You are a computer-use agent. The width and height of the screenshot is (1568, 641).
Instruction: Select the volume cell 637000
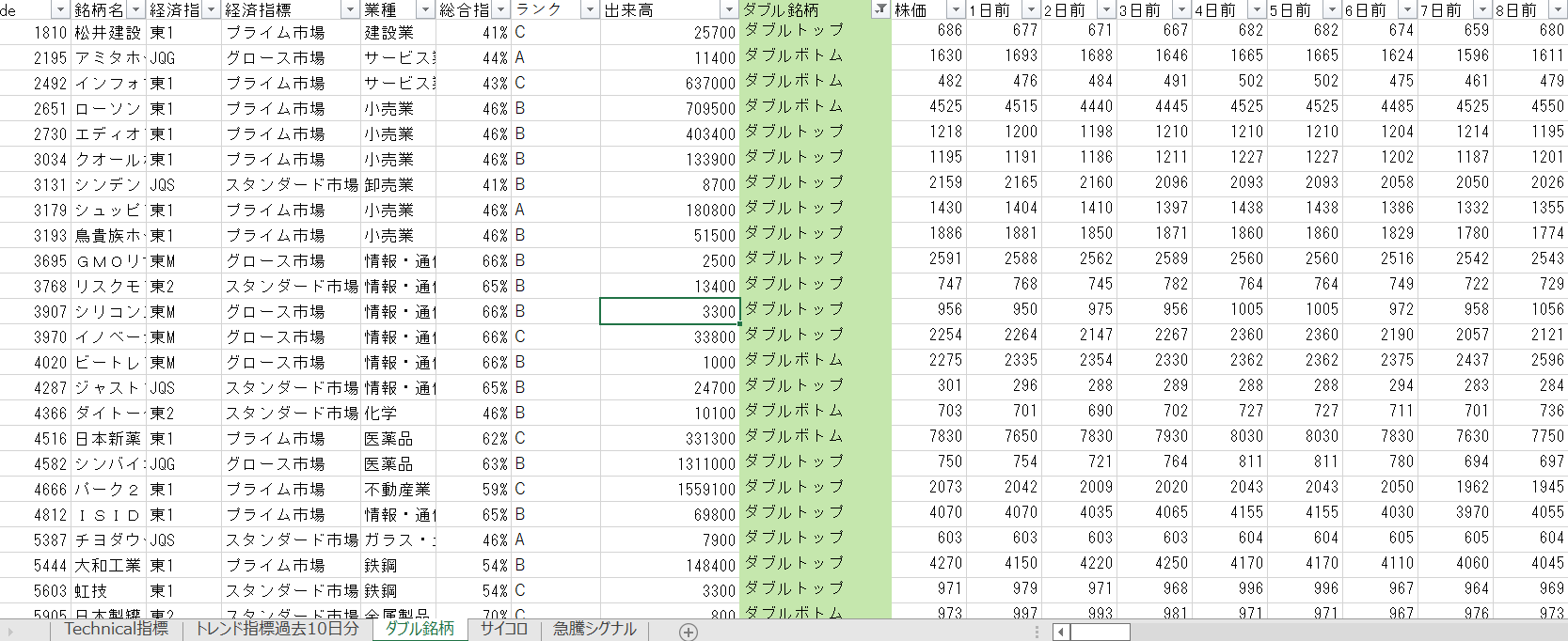tap(670, 83)
